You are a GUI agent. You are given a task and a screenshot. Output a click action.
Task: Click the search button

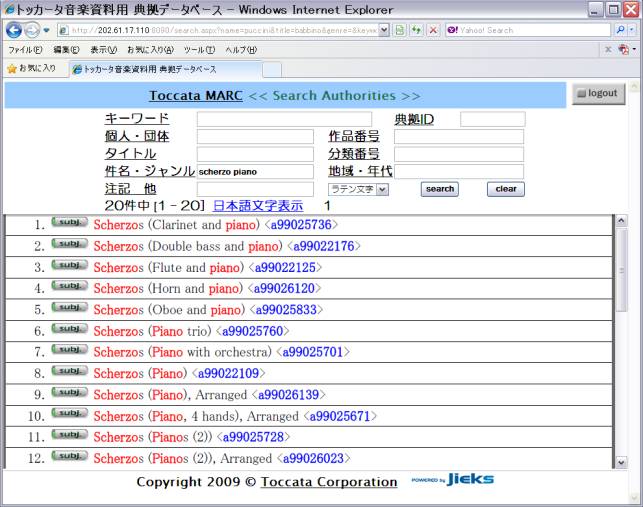pyautogui.click(x=440, y=189)
